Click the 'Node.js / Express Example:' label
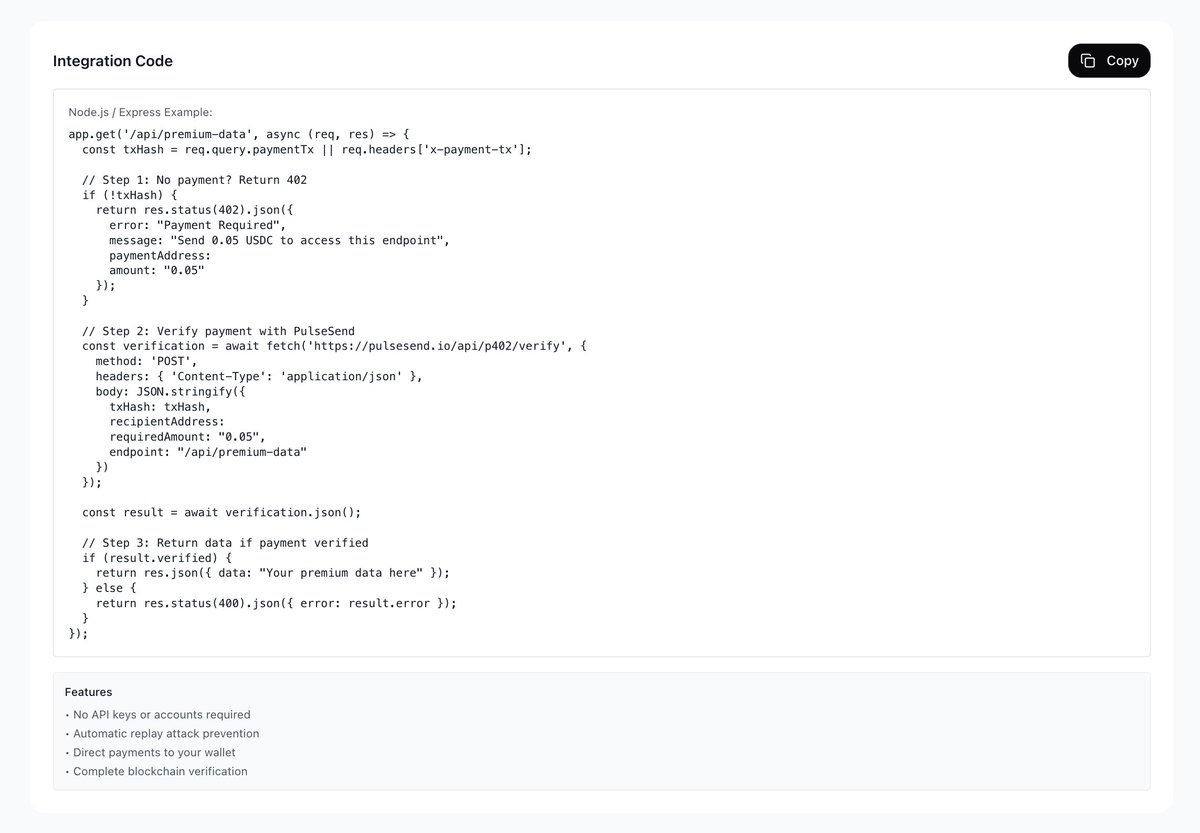The width and height of the screenshot is (1200, 833). [140, 112]
